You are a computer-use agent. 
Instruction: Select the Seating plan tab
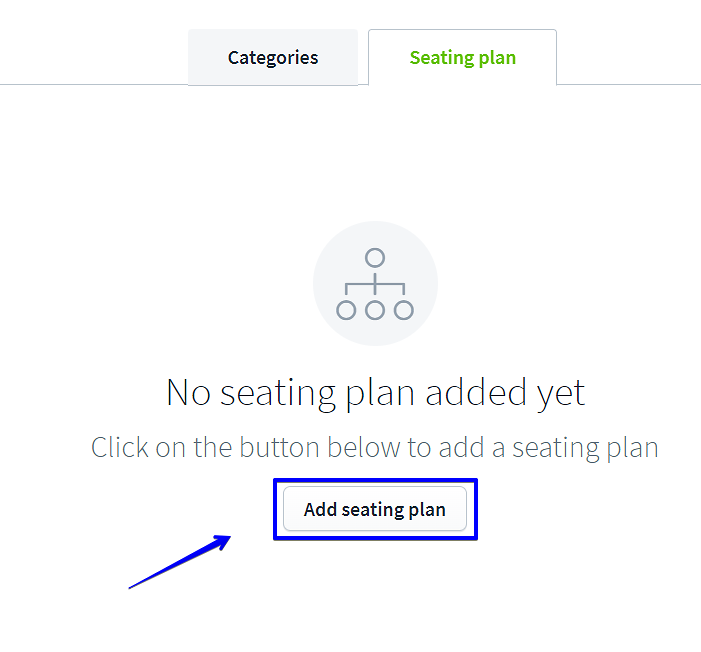pyautogui.click(x=462, y=57)
